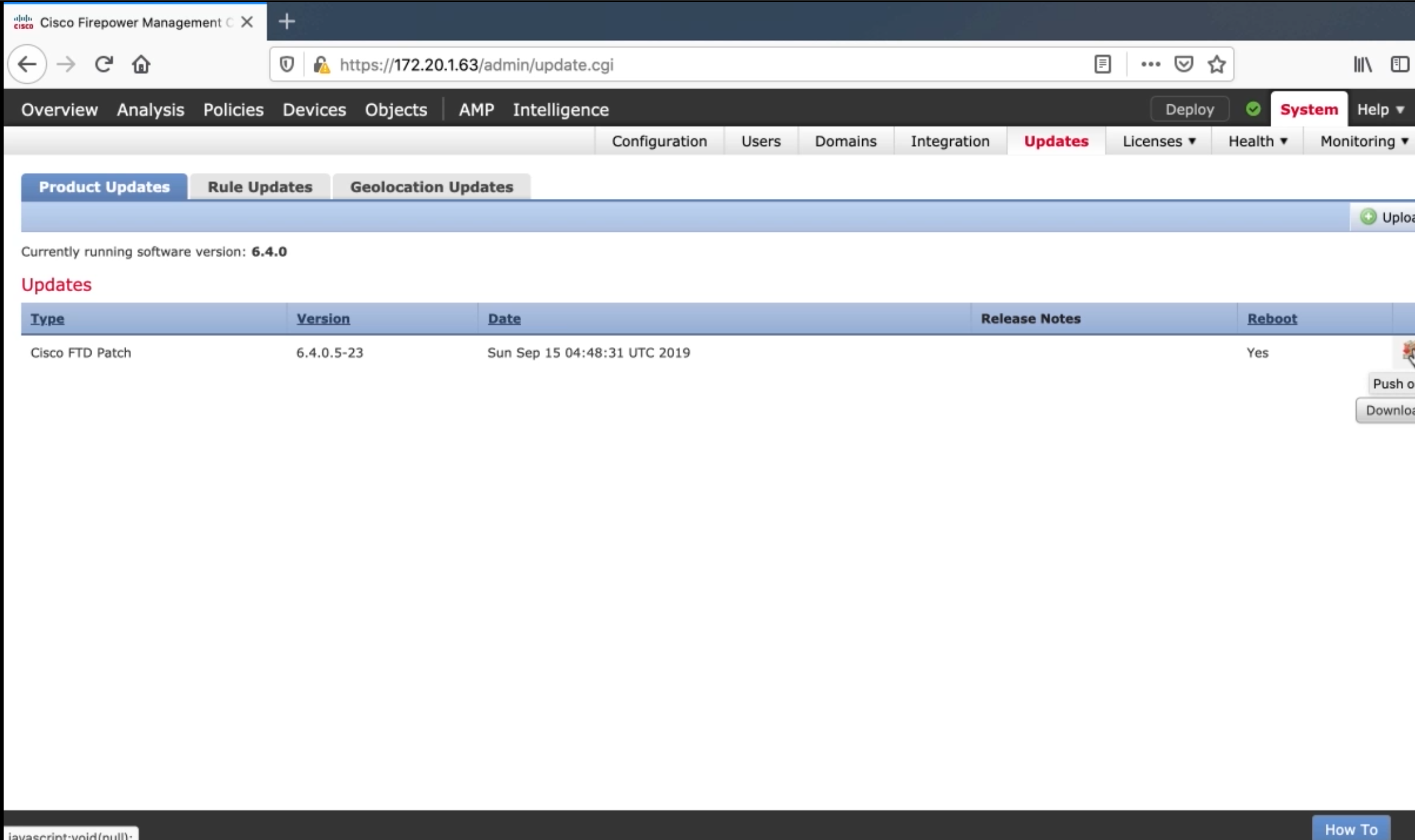Click the version "6.4.0.5-23" cell
1415x840 pixels.
tap(329, 353)
